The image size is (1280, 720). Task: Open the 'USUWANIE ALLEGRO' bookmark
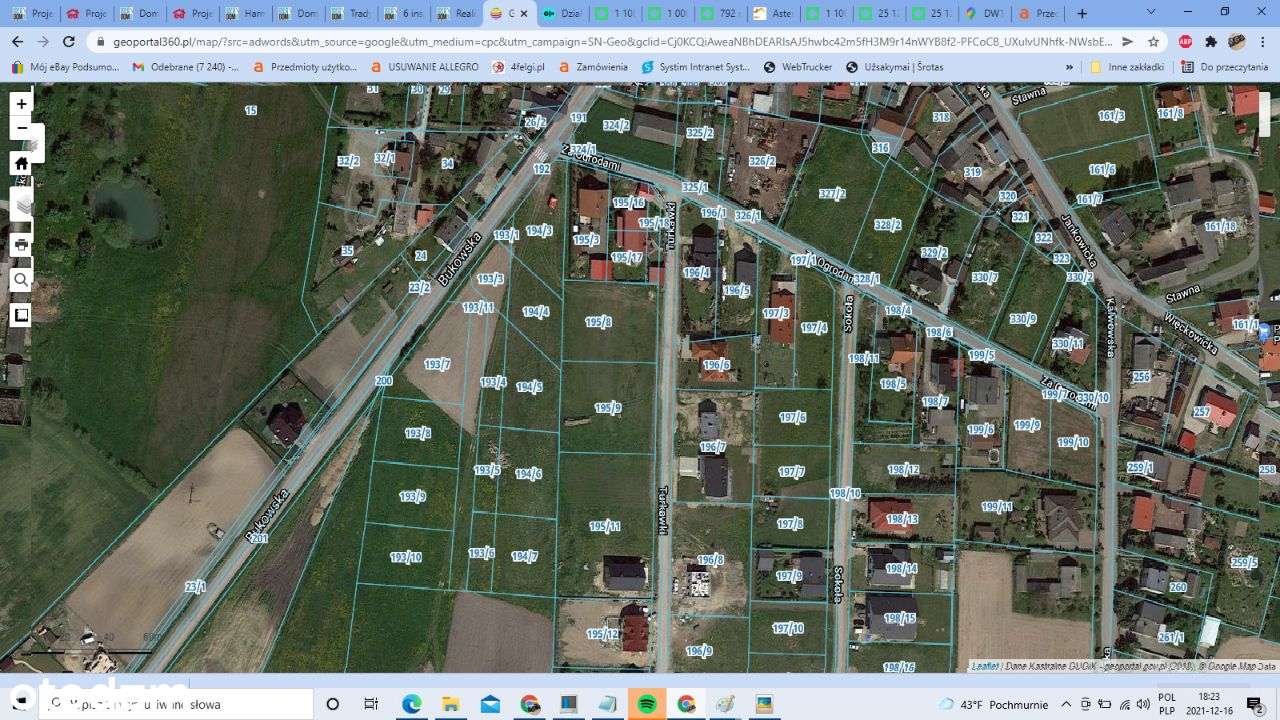pyautogui.click(x=423, y=67)
